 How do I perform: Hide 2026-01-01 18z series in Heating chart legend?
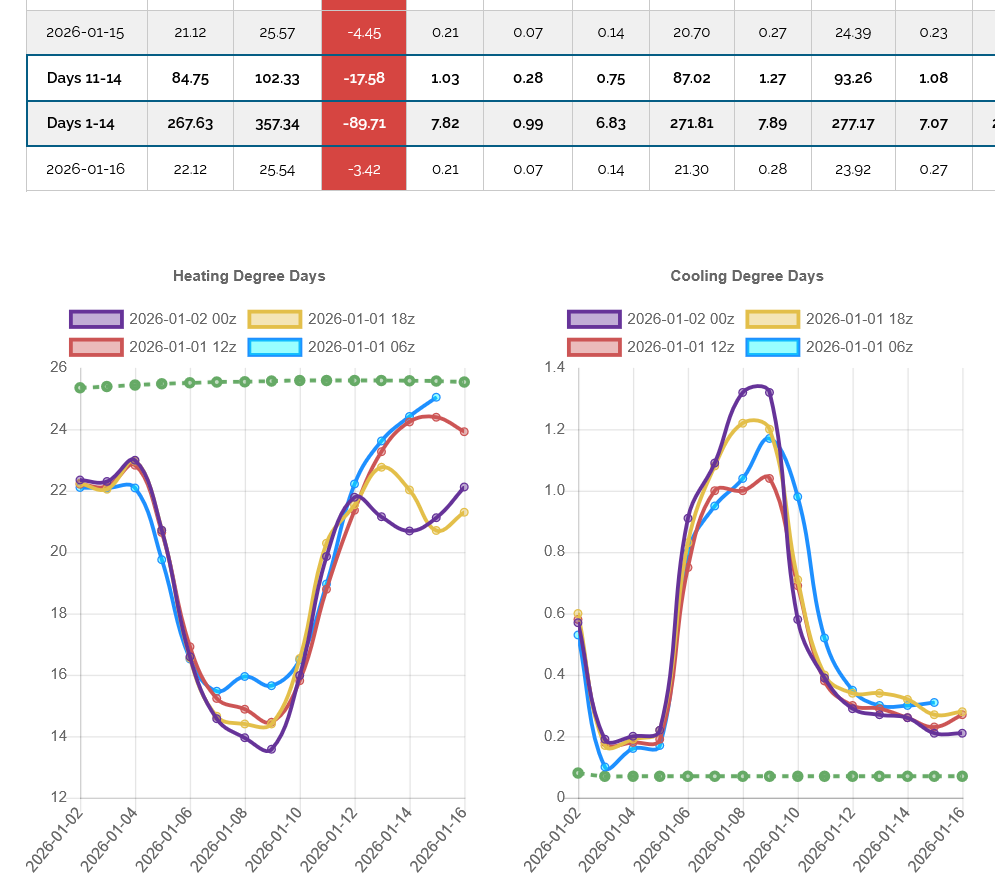pyautogui.click(x=361, y=319)
